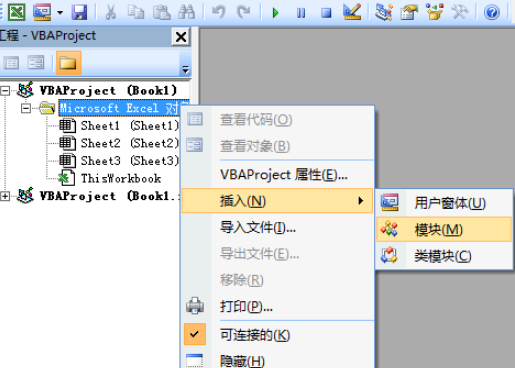The width and height of the screenshot is (515, 368).
Task: Click 导出文件(E)... menu entry
Action: click(x=277, y=254)
